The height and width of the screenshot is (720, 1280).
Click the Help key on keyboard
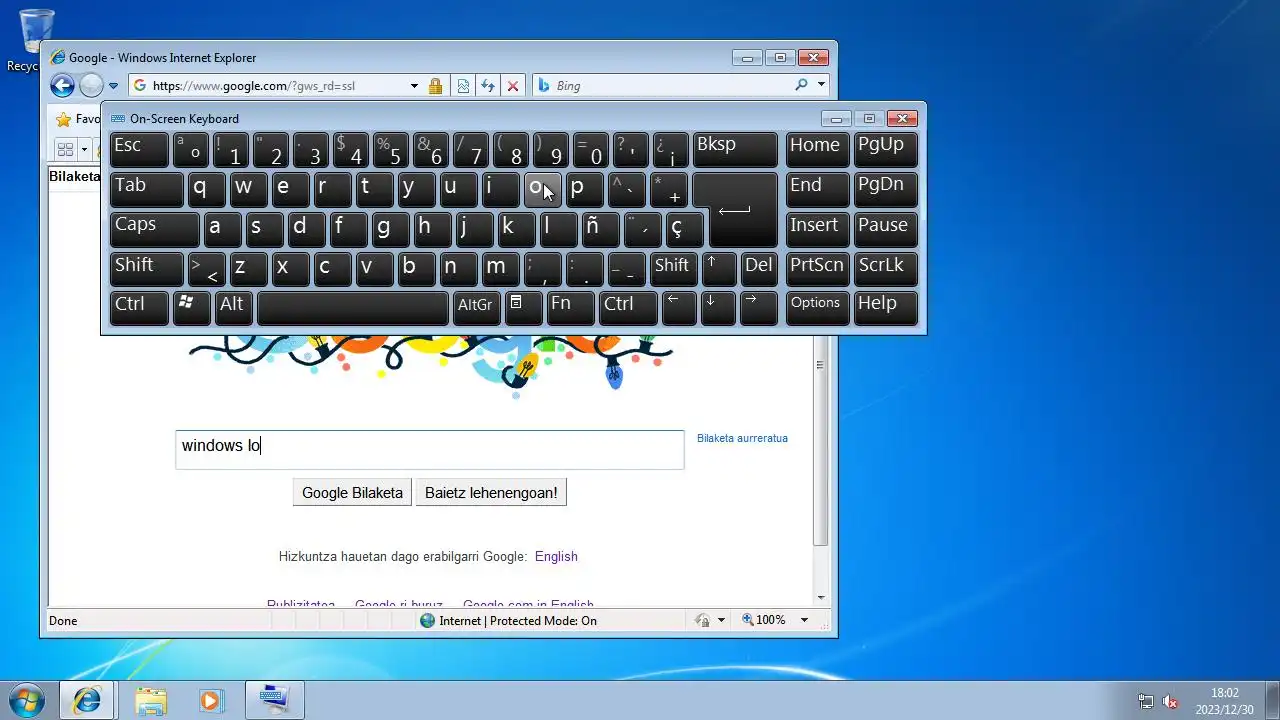point(884,307)
